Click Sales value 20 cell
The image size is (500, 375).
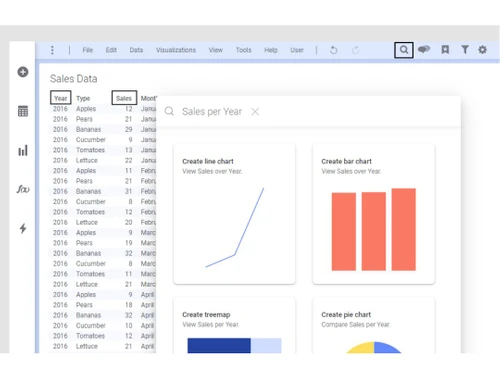[x=129, y=222]
